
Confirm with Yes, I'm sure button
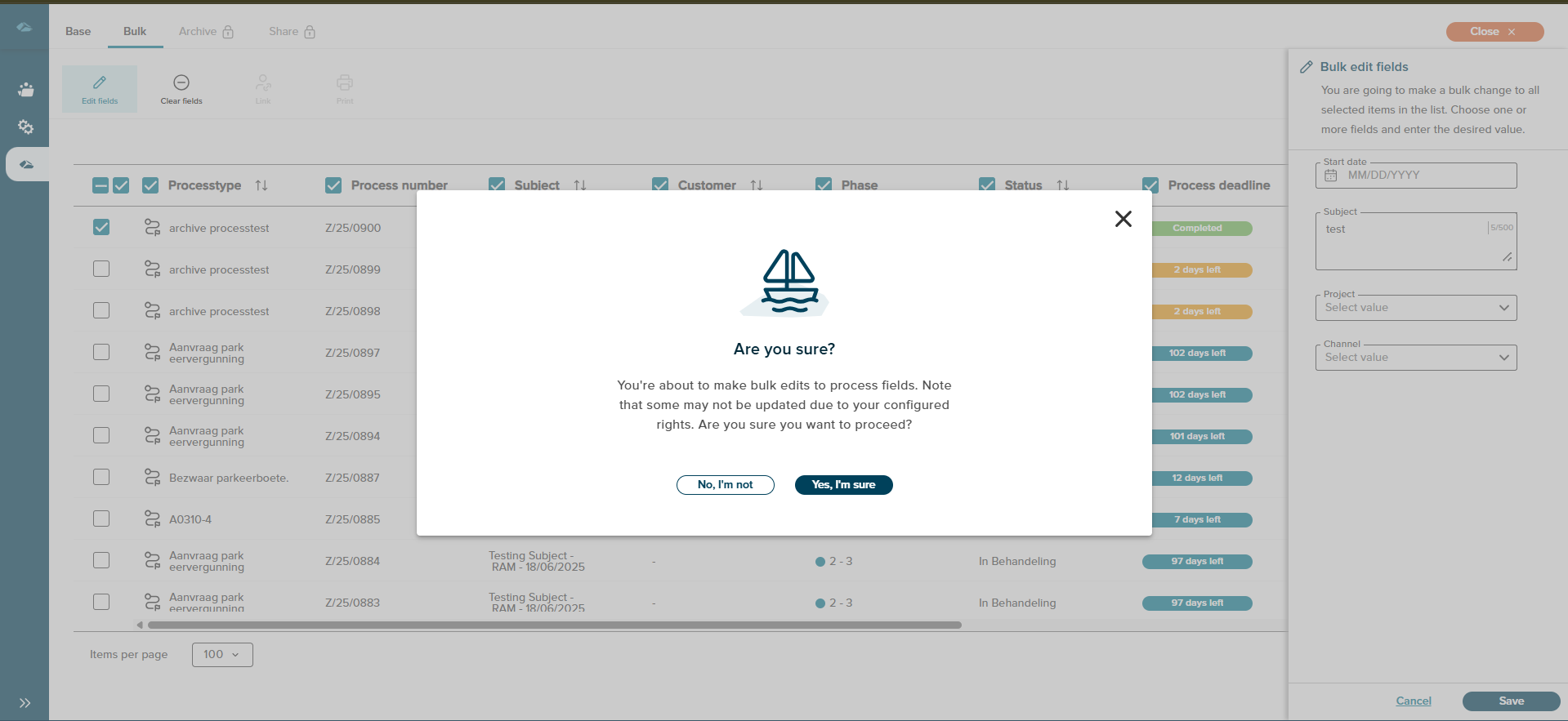click(843, 485)
